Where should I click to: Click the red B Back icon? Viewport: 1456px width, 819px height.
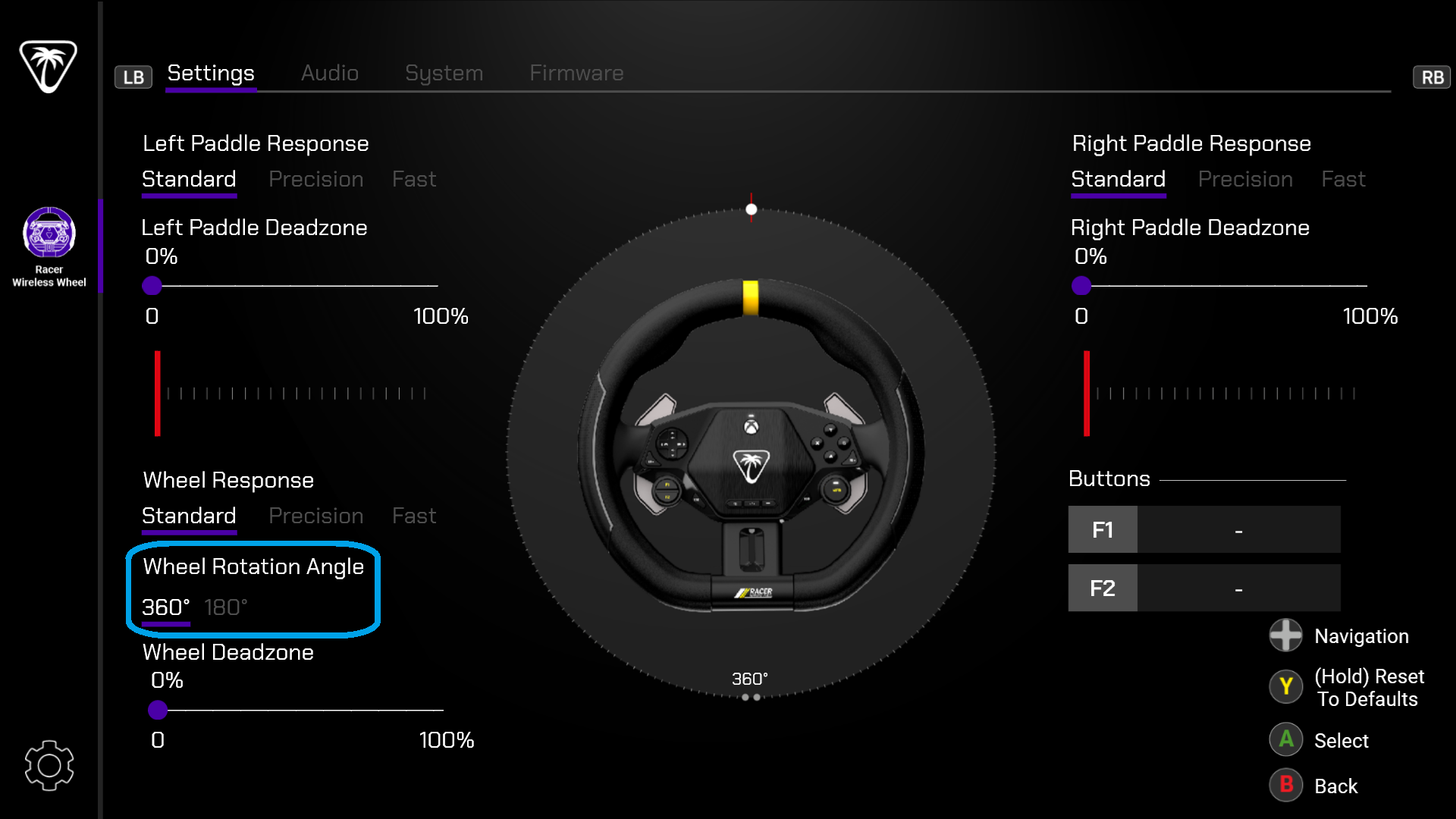[x=1286, y=785]
